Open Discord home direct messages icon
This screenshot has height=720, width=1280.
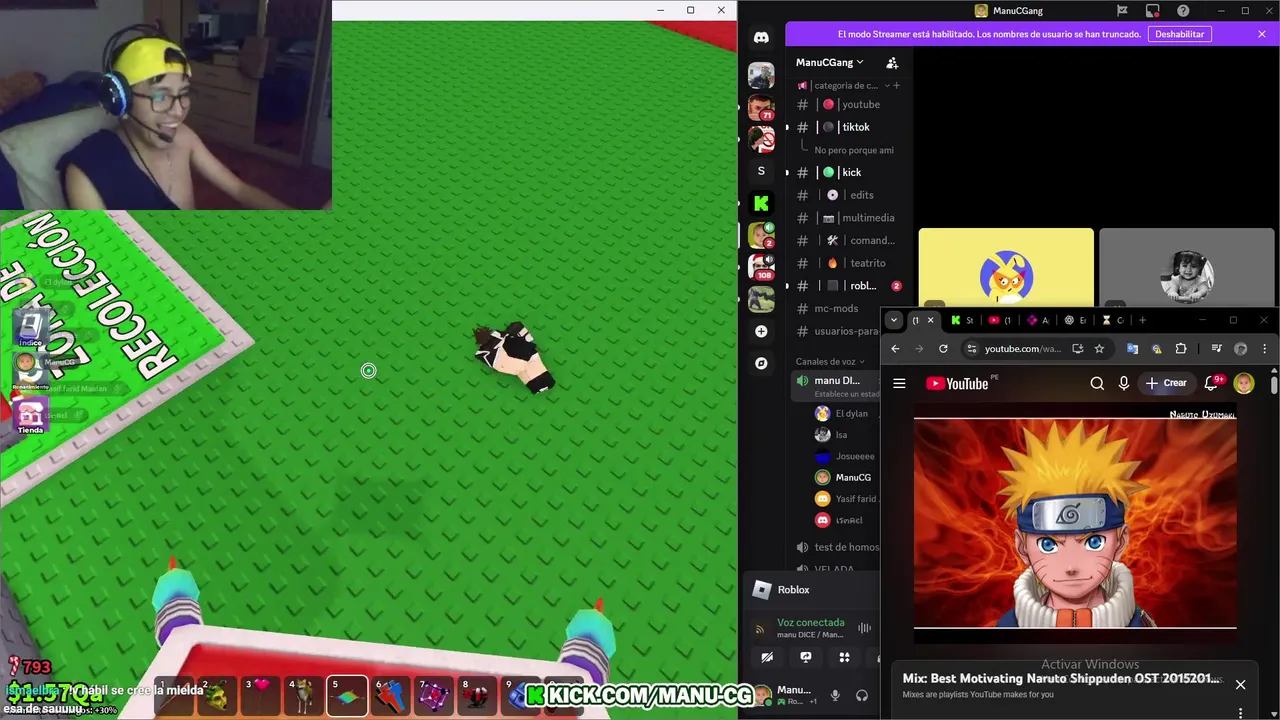pos(761,37)
